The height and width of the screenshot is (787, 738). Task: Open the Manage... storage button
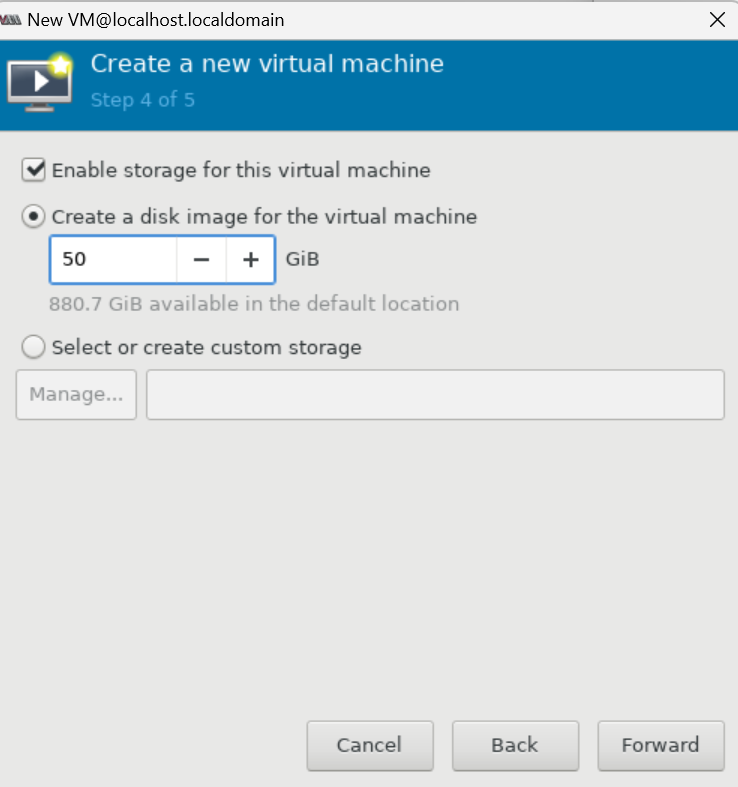(76, 395)
